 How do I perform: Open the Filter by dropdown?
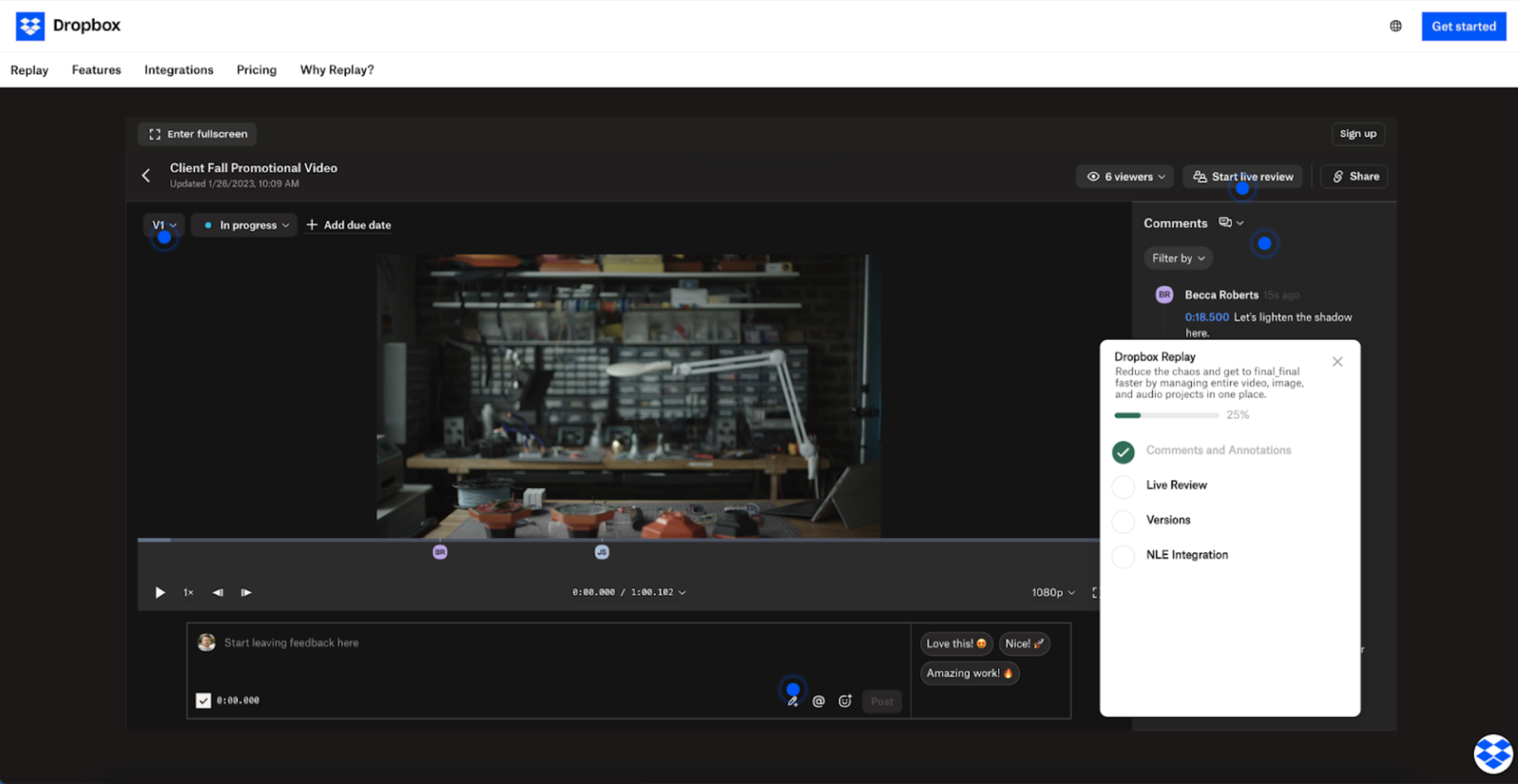1178,258
